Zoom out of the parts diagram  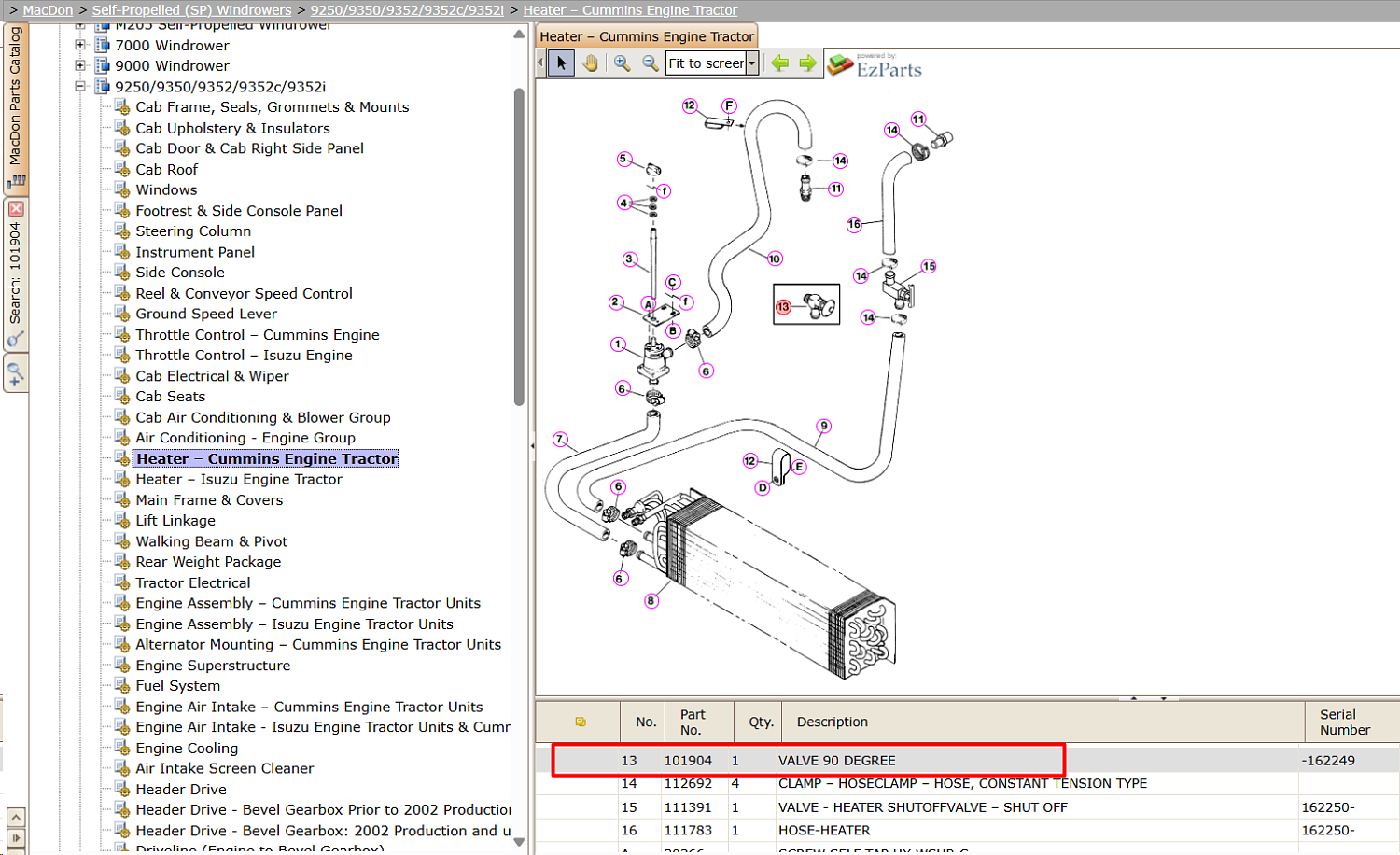[x=651, y=63]
